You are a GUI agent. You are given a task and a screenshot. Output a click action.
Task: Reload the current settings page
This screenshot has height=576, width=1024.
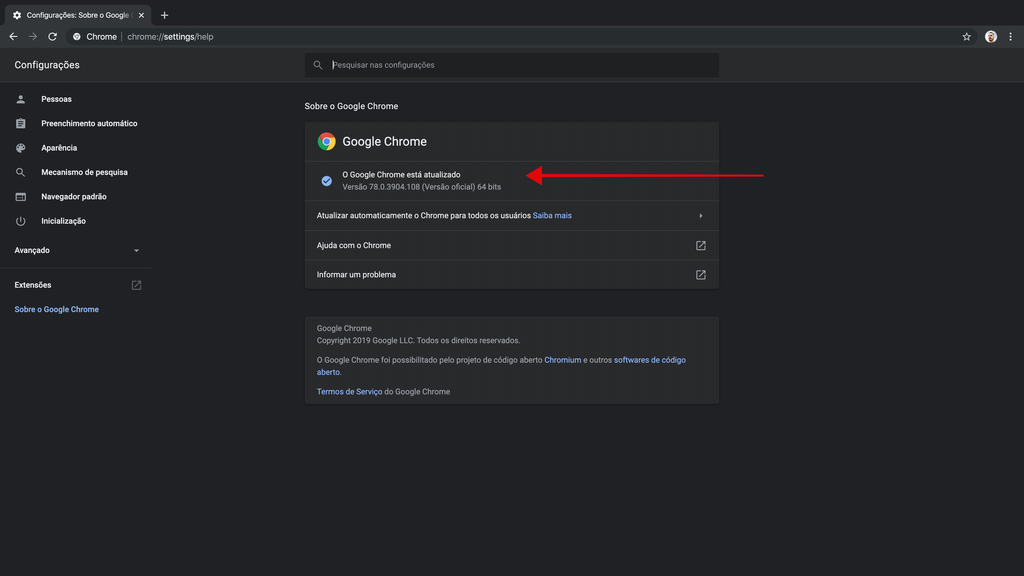[52, 37]
